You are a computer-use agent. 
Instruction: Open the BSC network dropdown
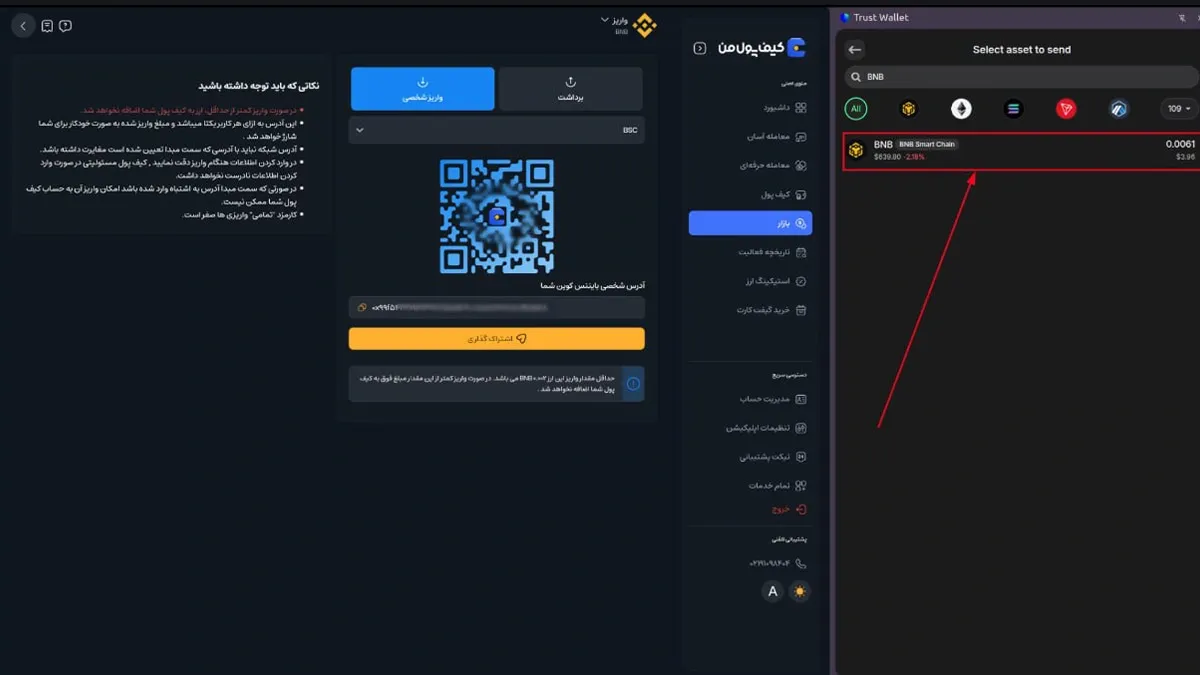point(496,130)
